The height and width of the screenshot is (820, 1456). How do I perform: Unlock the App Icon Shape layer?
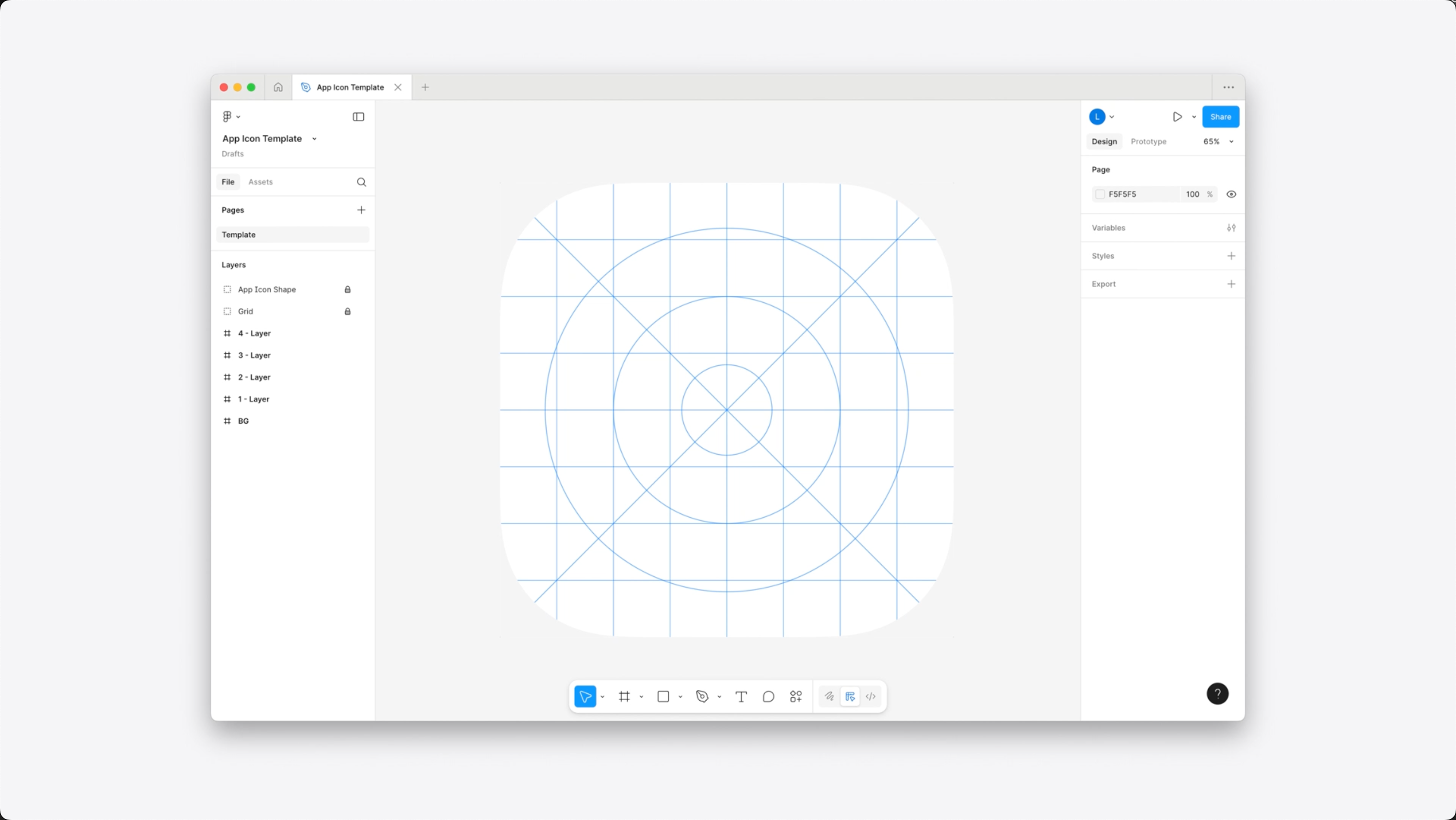(x=348, y=289)
